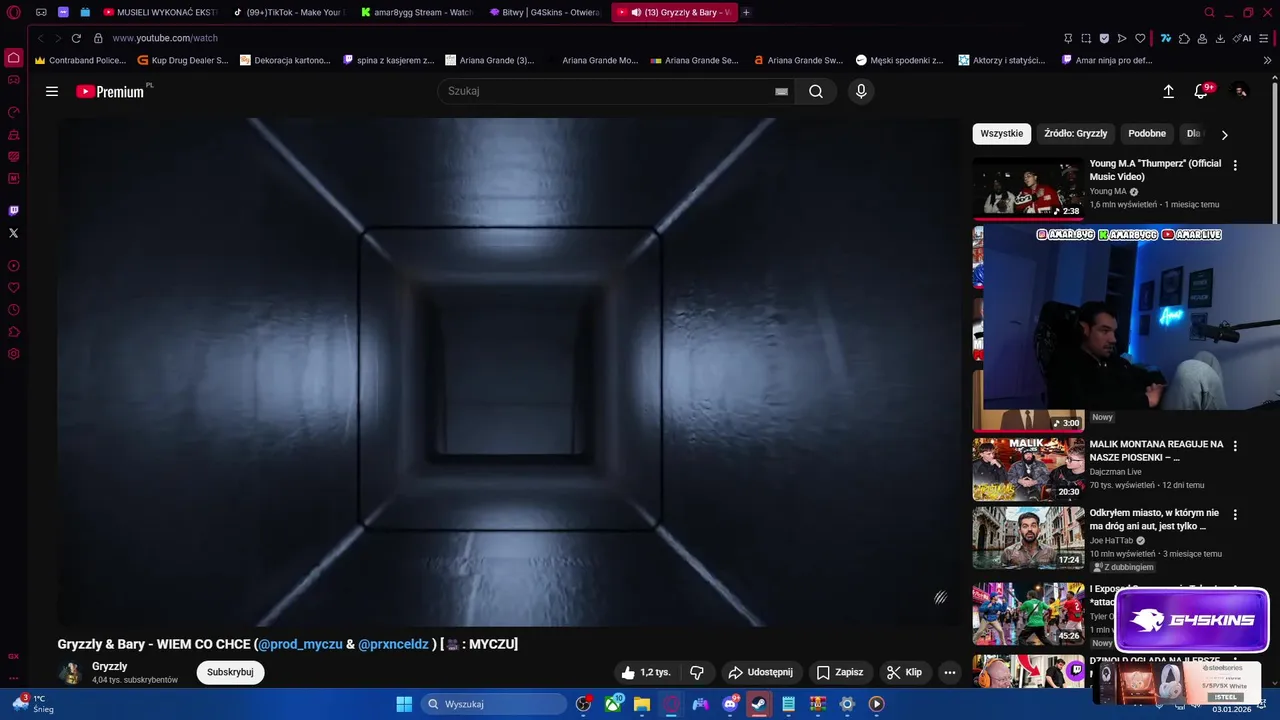Screen dimensions: 1280x720
Task: Open the Gryzzly channel name
Action: coord(109,666)
